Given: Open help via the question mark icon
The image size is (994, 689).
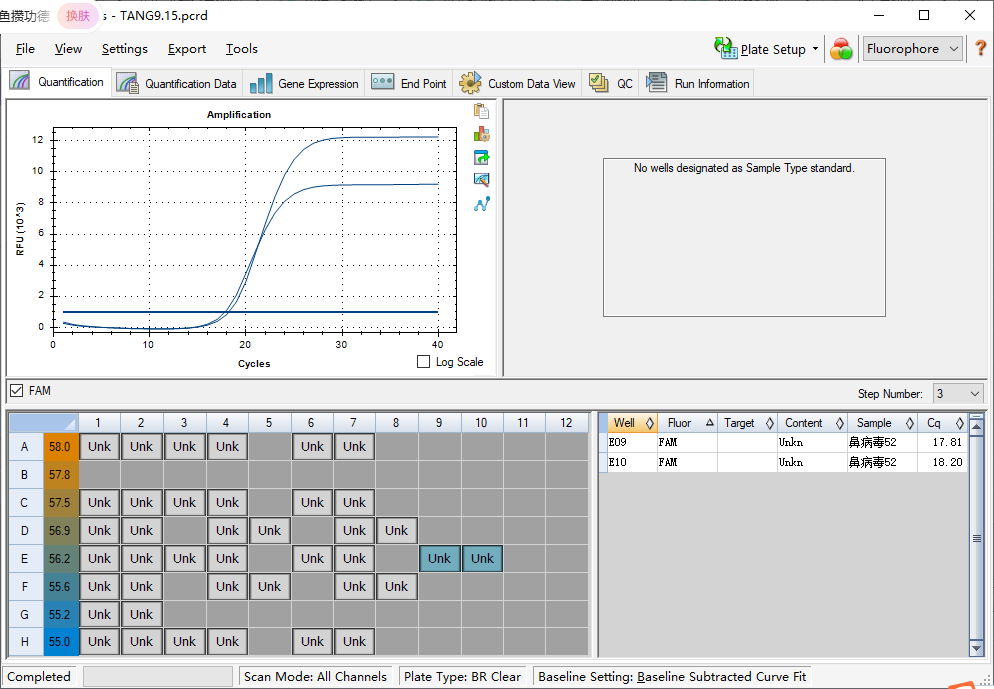Looking at the screenshot, I should click(x=980, y=48).
